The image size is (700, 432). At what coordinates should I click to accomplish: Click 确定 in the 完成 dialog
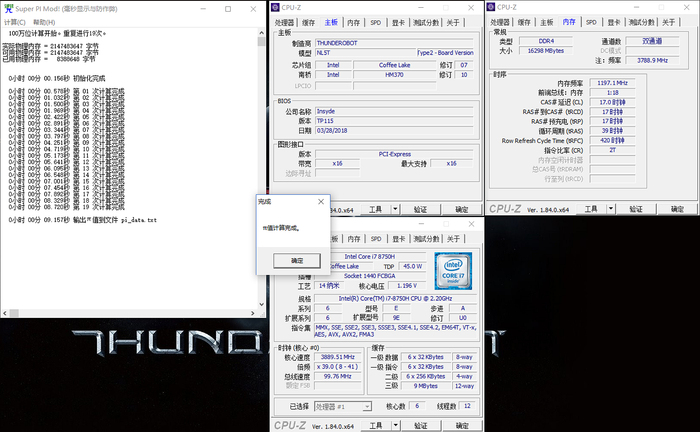coord(297,261)
